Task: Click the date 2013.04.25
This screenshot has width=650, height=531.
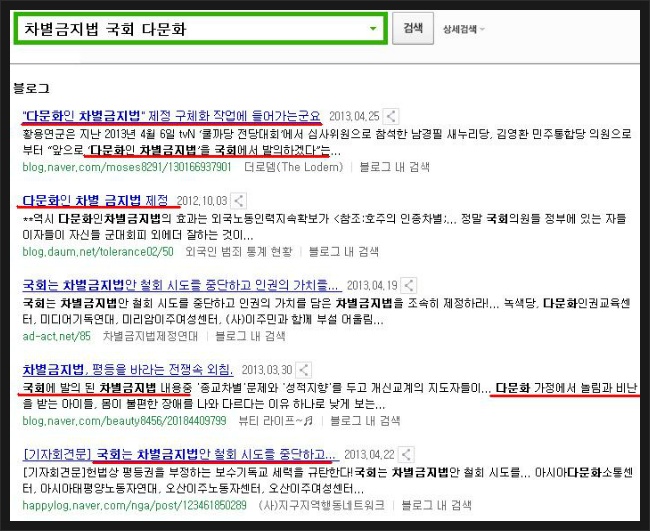Action: (354, 116)
